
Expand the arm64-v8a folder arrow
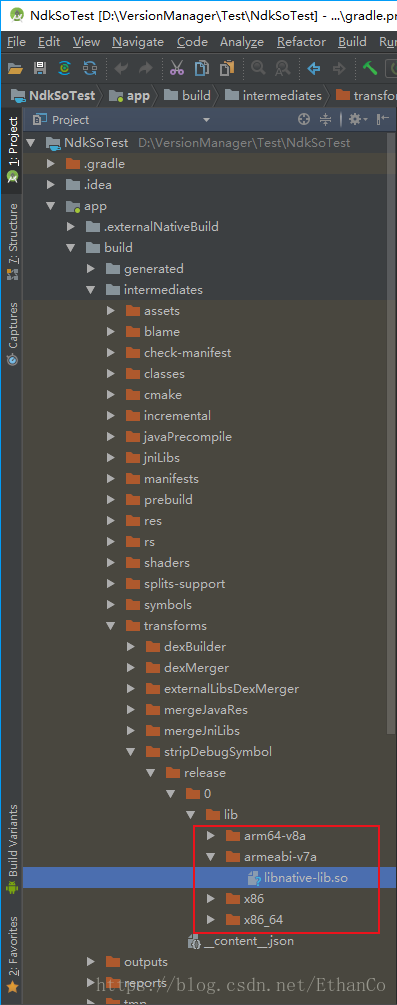[x=210, y=835]
